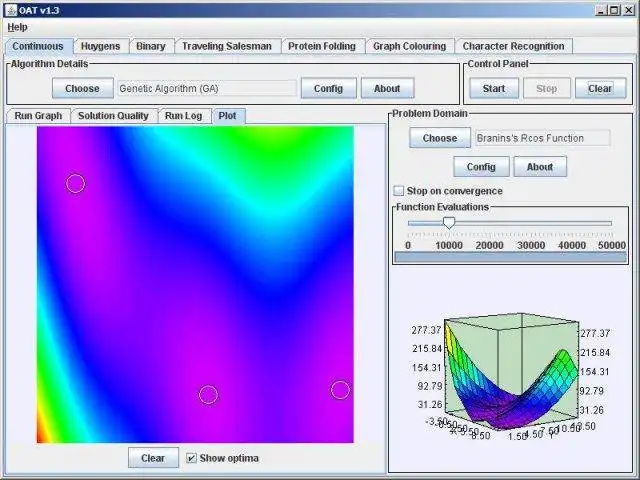Click the bottom-right optimum circle on plot
Image resolution: width=640 pixels, height=480 pixels.
click(x=340, y=390)
